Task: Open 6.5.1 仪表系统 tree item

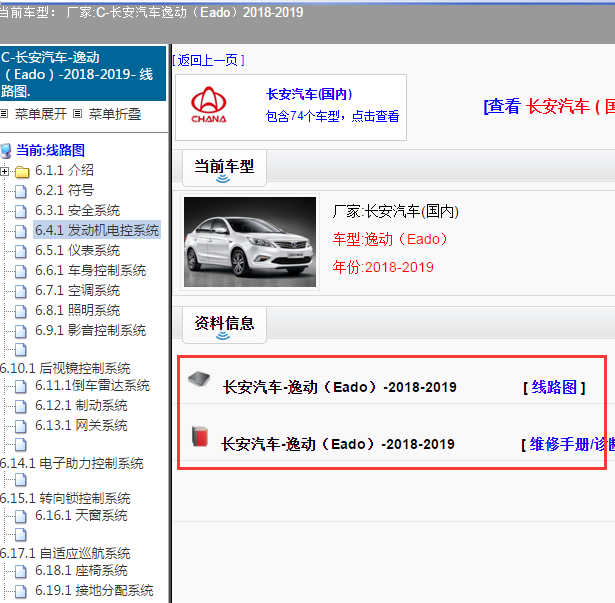Action: click(77, 250)
